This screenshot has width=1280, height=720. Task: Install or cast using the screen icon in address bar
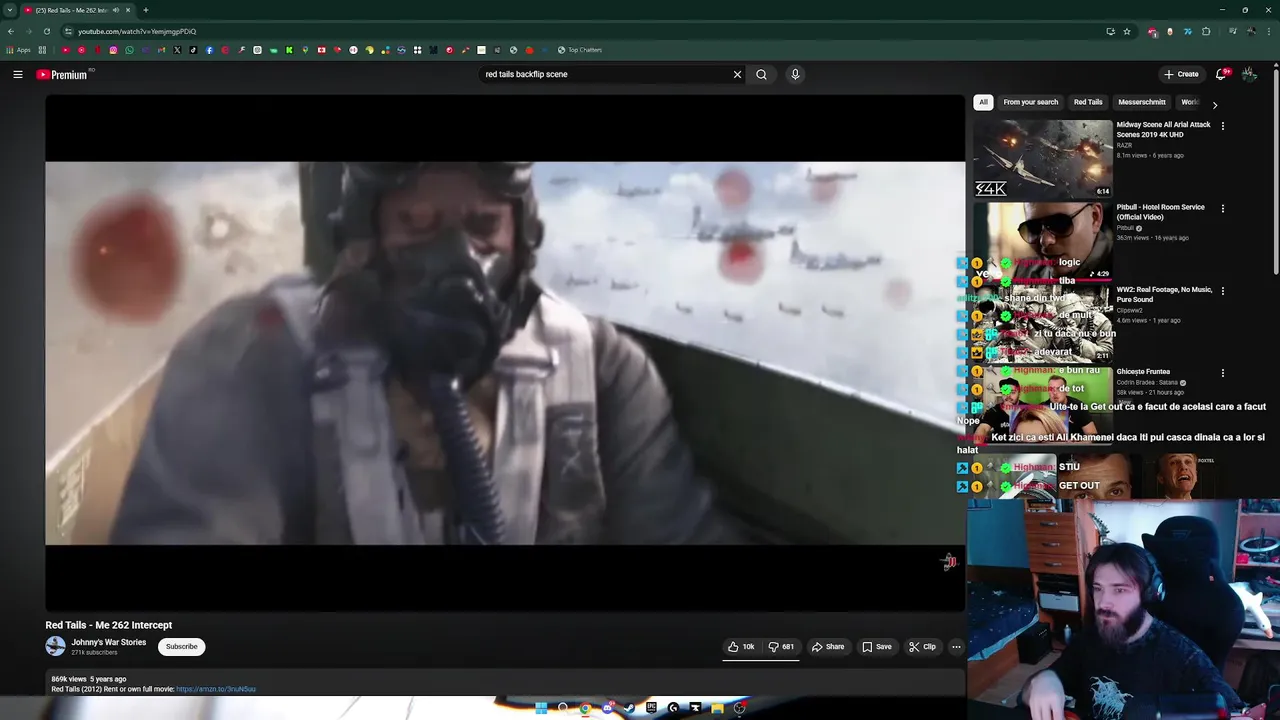pyautogui.click(x=1110, y=31)
